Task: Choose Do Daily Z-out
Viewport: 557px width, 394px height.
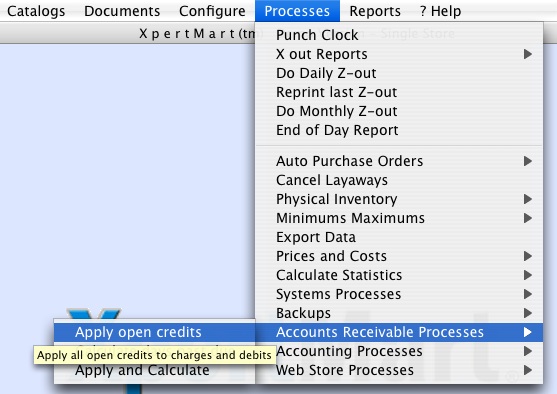Action: pos(399,73)
